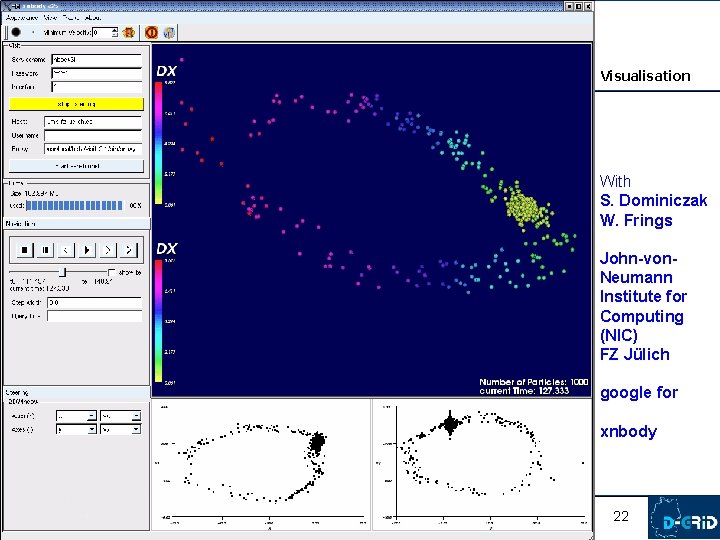Screen dimensions: 720x540
Task: Jump to the last frame with the rightmost playback button
Action: pyautogui.click(x=128, y=250)
